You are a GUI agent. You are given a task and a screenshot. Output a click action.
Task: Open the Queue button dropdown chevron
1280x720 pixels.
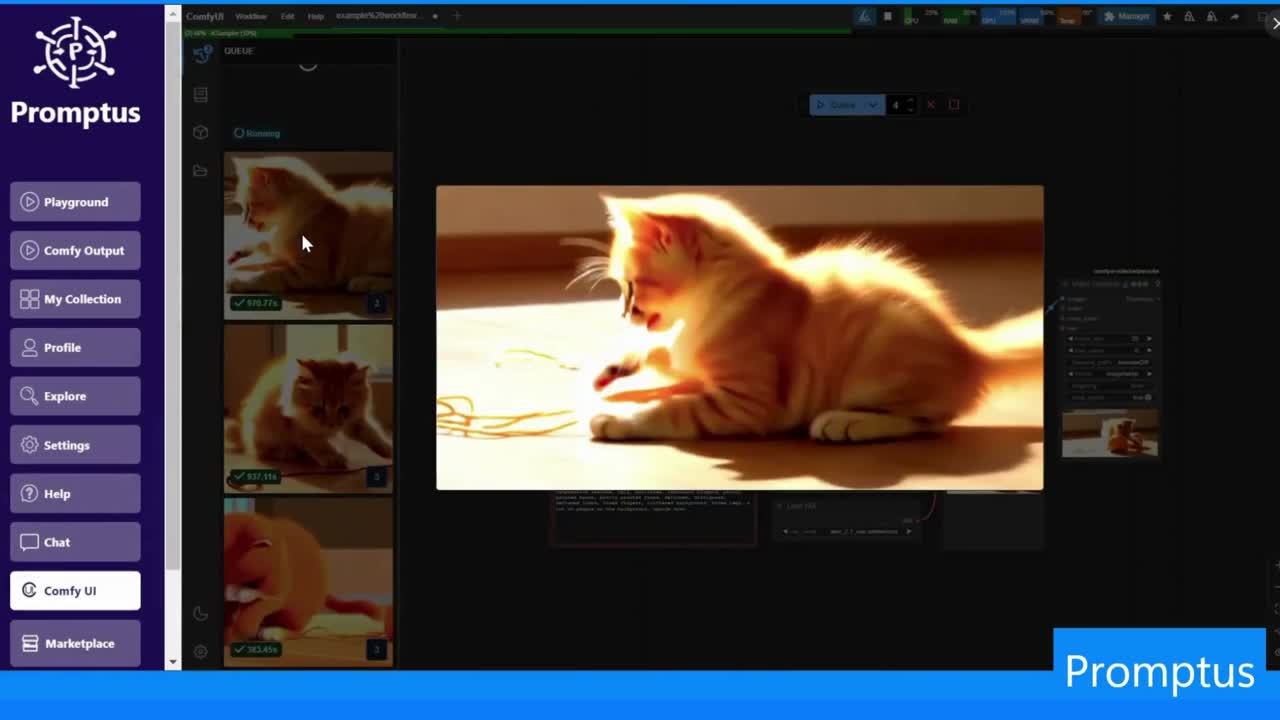[873, 105]
